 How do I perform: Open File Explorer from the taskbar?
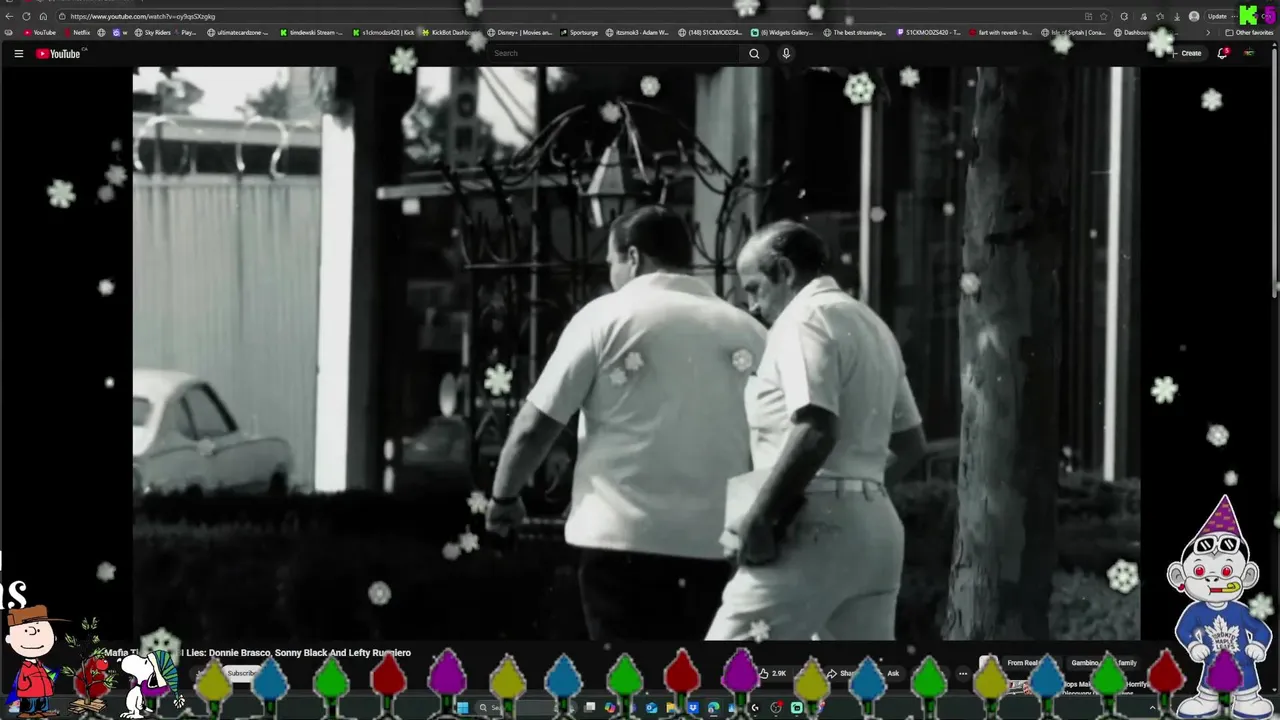coord(672,708)
